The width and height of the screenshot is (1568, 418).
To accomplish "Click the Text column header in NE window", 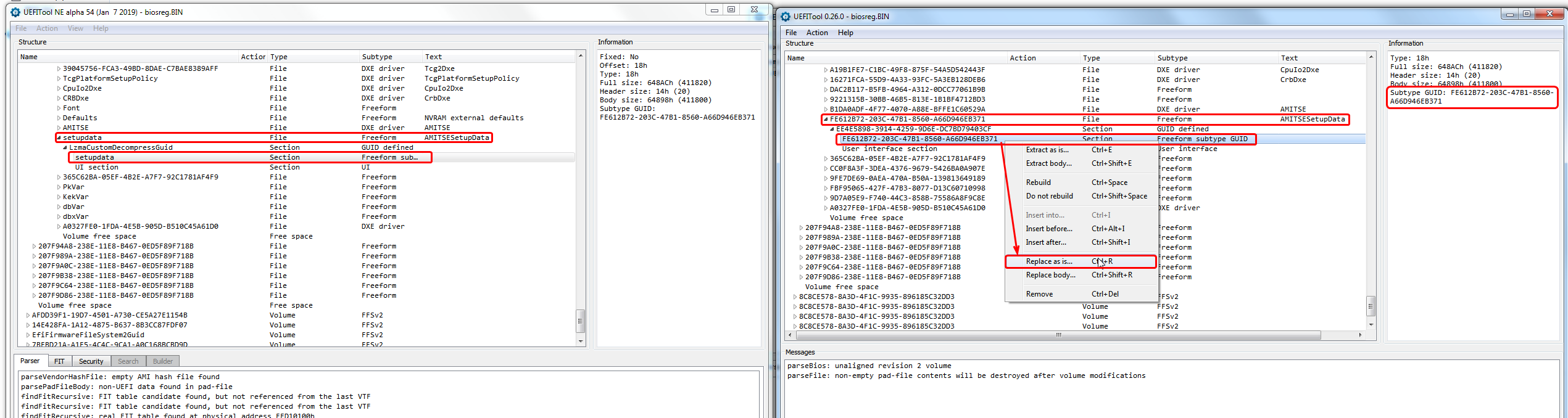I will click(x=499, y=57).
